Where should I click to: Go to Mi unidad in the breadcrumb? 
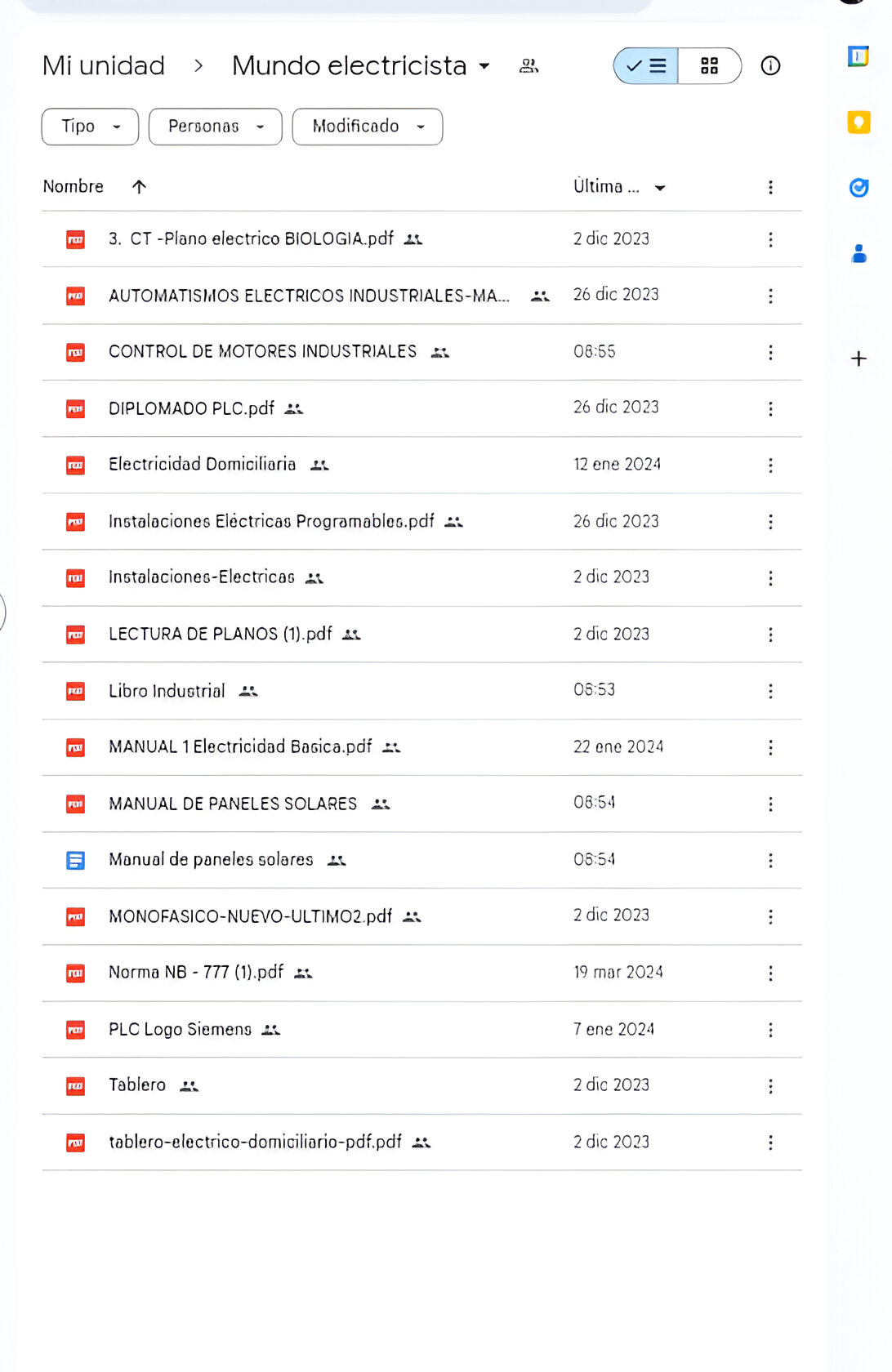click(104, 65)
